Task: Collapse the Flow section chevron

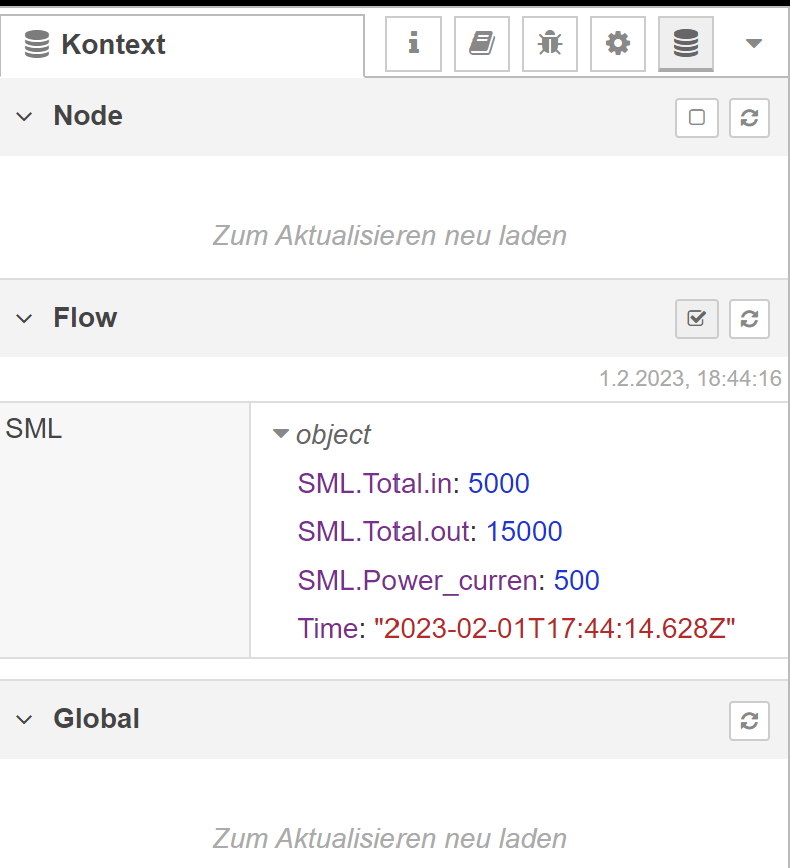Action: click(24, 318)
